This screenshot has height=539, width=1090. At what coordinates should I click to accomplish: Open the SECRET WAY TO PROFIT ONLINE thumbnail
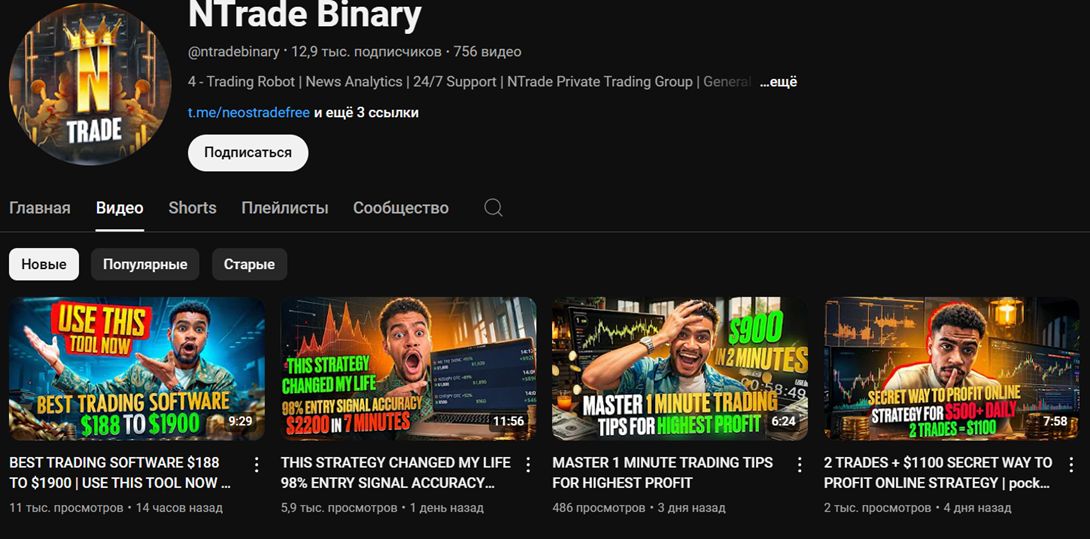[952, 369]
